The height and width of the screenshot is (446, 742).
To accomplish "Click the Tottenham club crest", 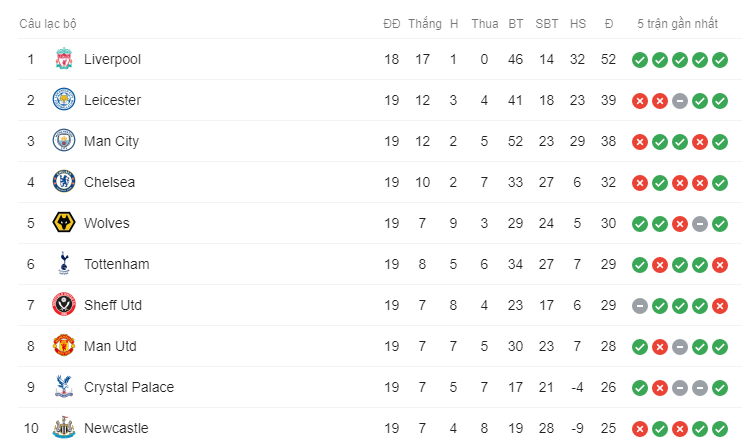I will pos(64,264).
